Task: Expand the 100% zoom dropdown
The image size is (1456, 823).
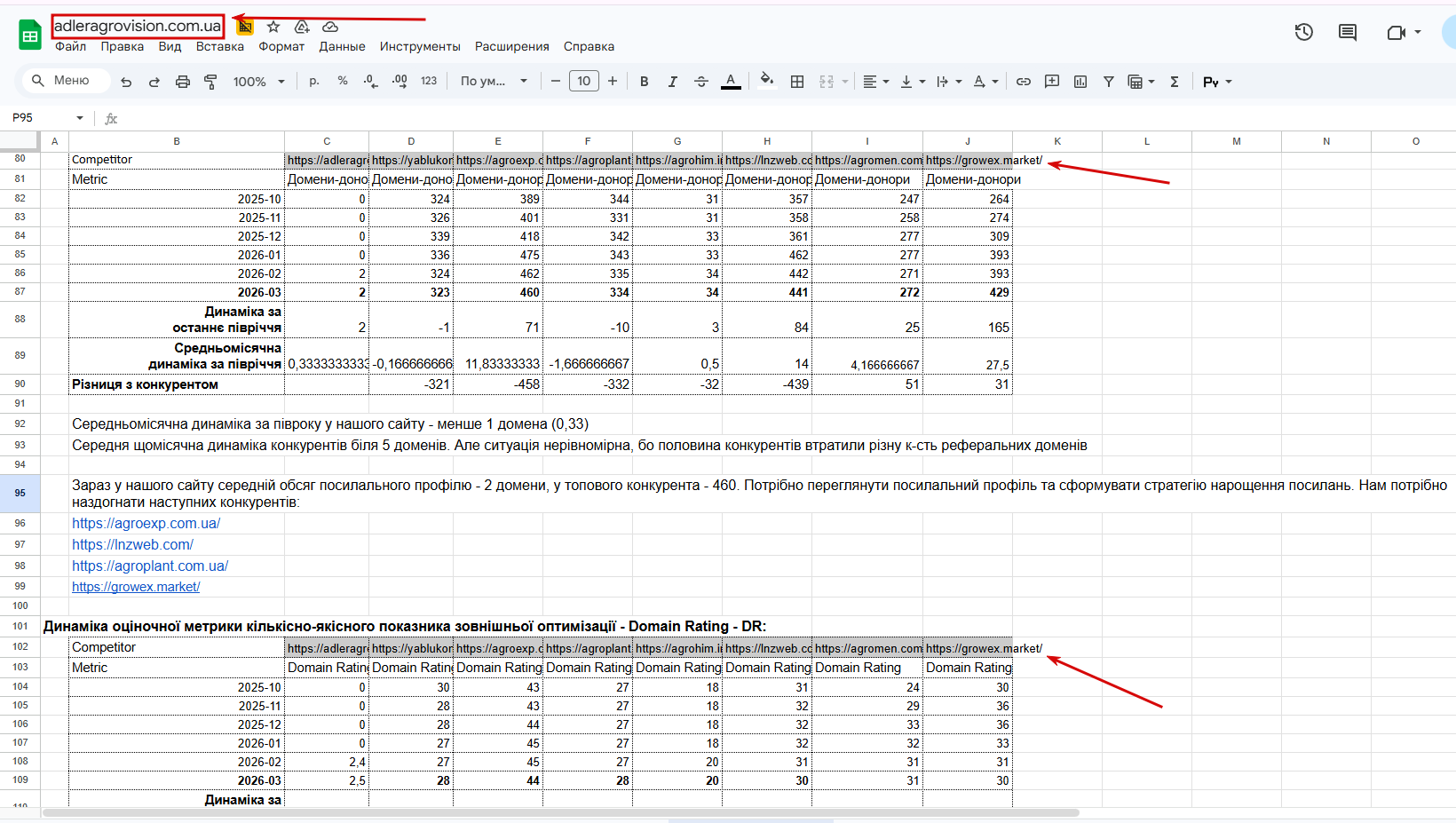Action: point(258,82)
